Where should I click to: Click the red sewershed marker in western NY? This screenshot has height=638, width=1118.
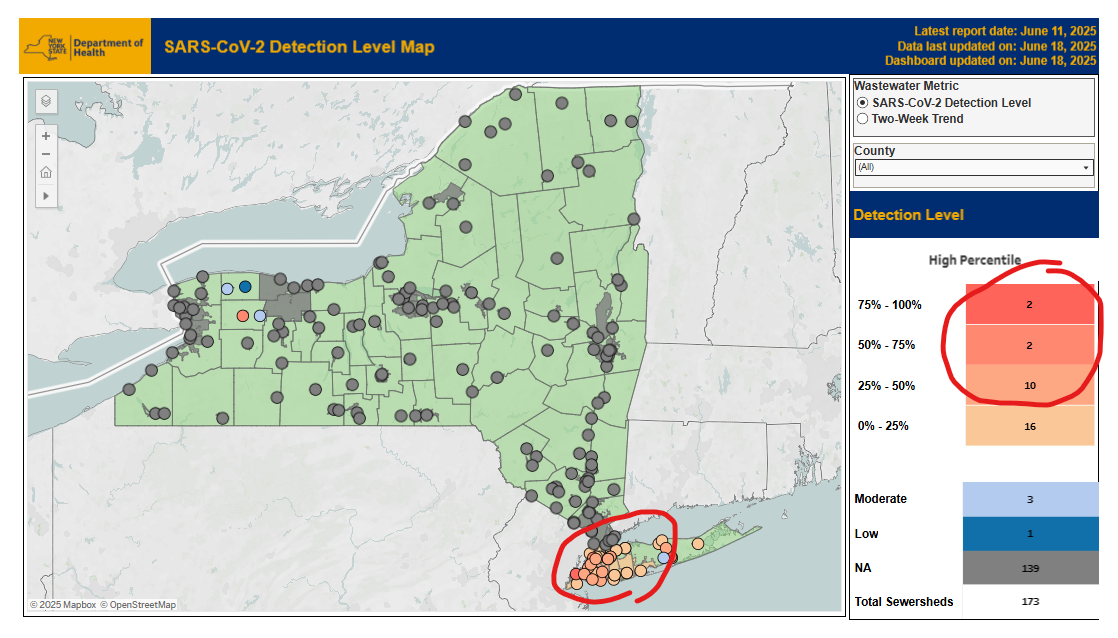tap(242, 316)
